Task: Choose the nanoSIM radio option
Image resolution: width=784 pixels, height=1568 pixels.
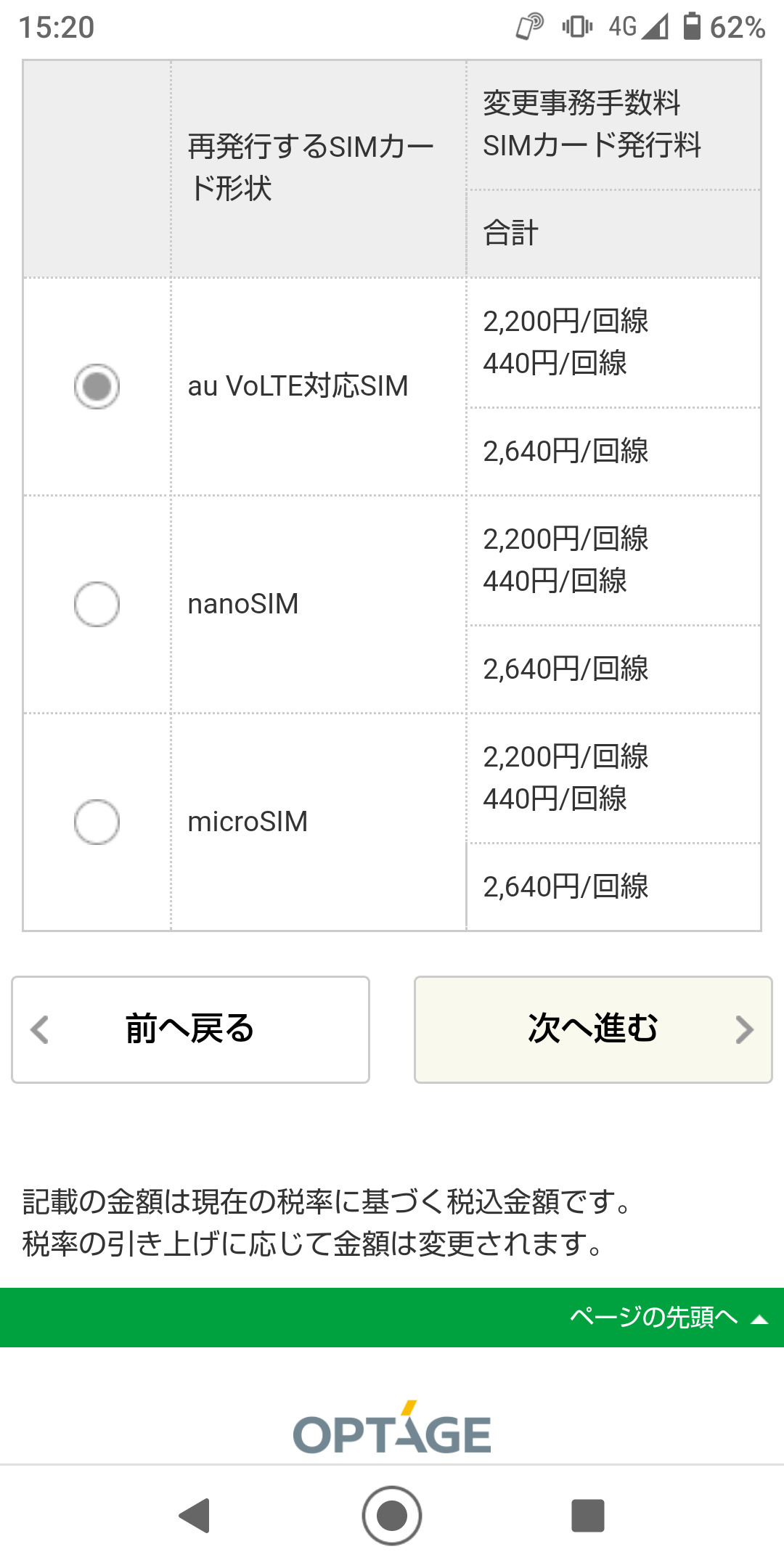Action: [x=97, y=604]
